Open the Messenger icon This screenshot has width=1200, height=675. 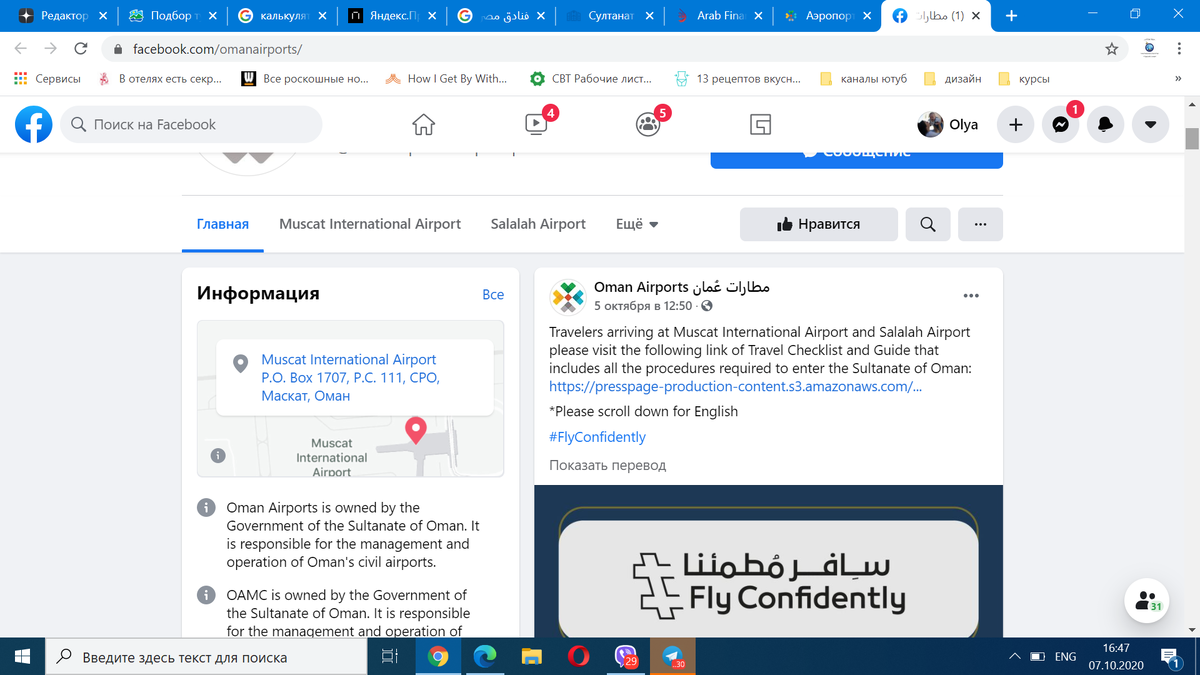(1060, 125)
